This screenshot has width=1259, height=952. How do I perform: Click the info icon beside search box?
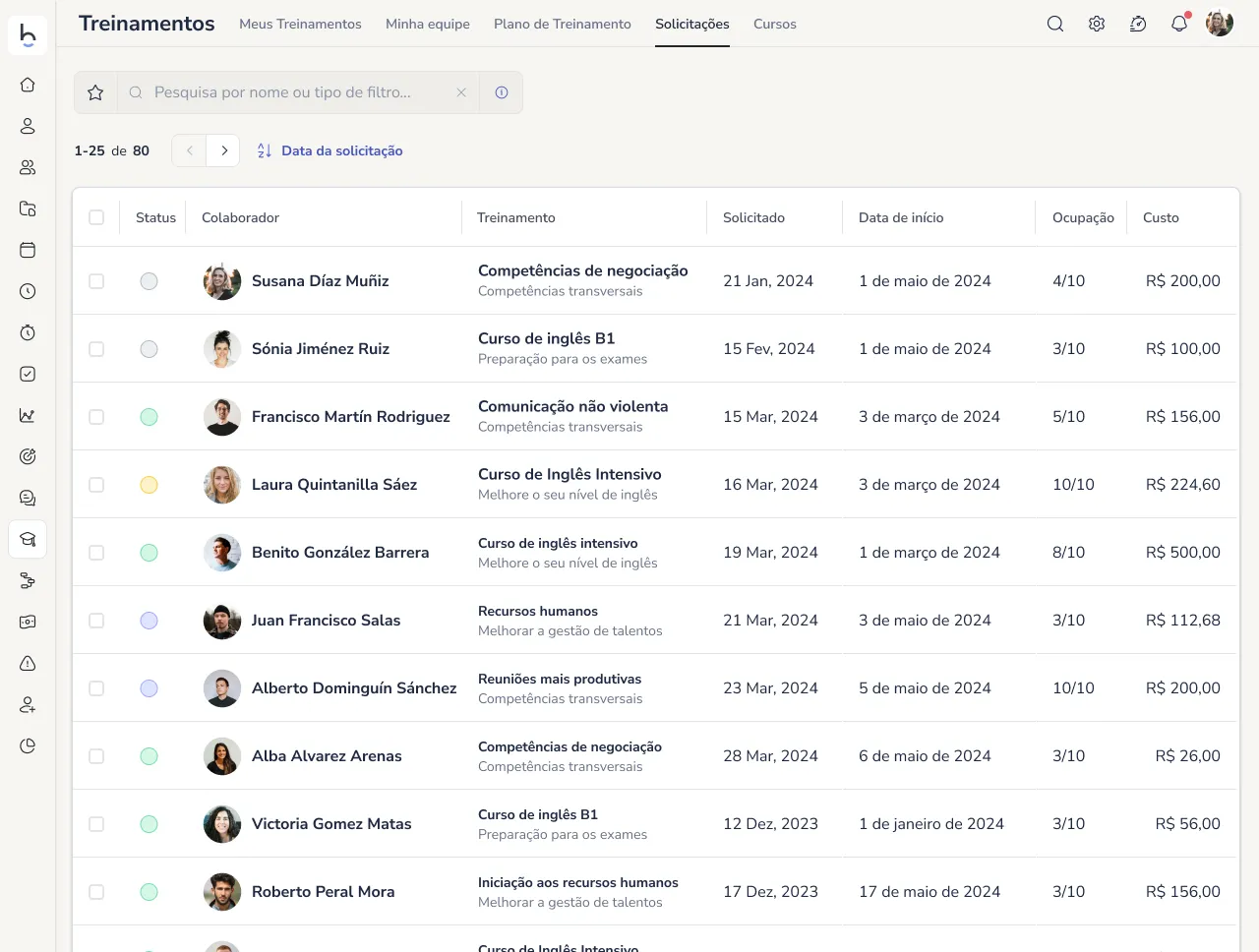502,92
